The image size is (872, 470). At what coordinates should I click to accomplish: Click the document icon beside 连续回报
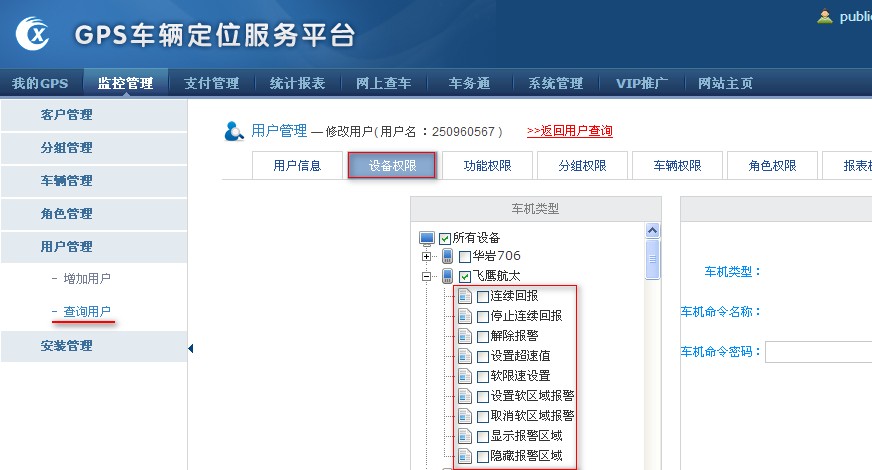click(464, 296)
